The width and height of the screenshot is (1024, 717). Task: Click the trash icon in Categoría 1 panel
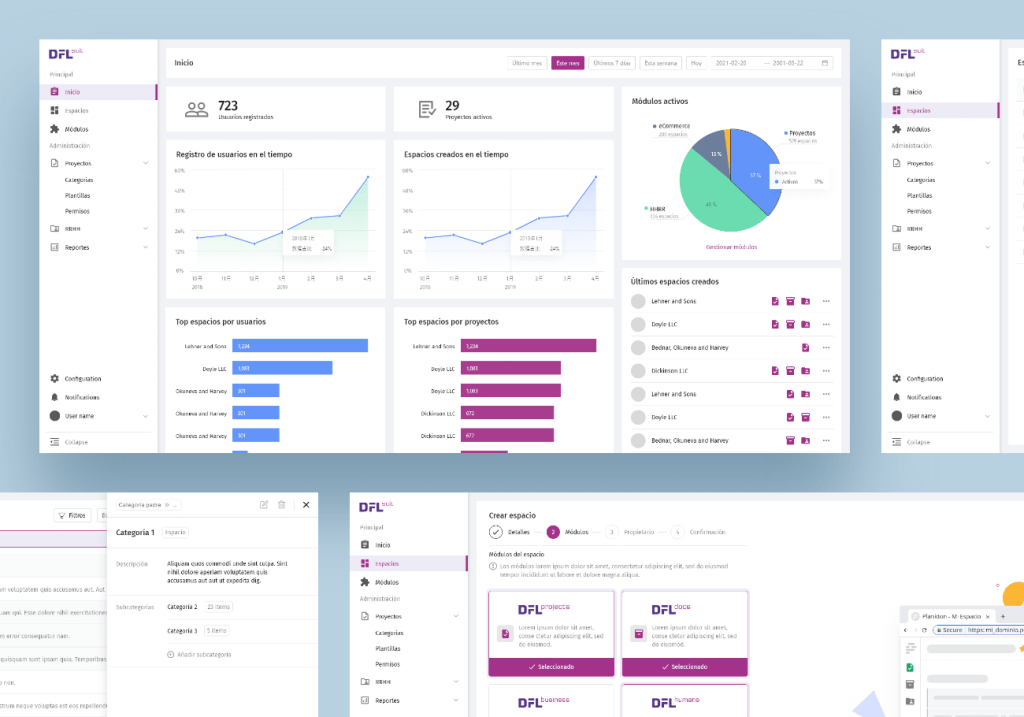point(282,505)
